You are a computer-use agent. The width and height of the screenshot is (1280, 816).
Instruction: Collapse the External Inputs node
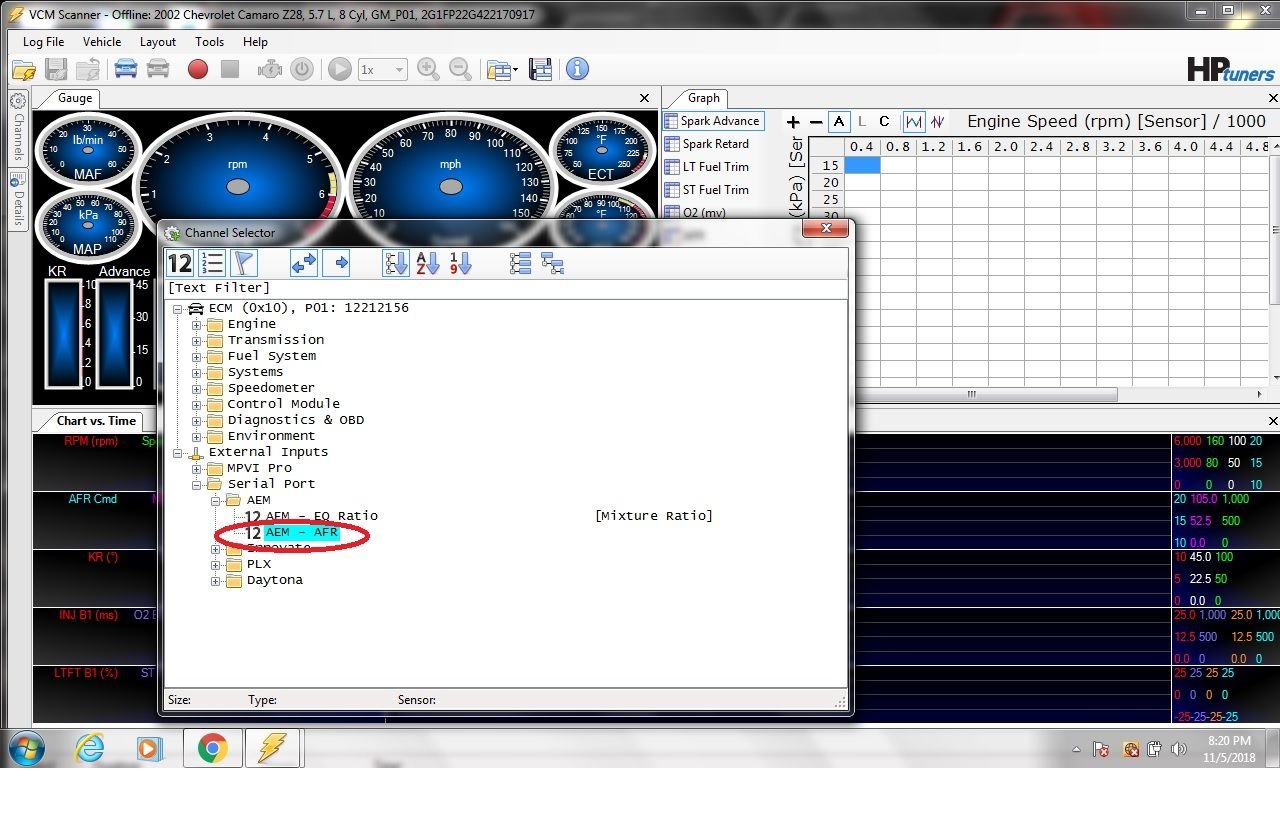click(178, 453)
